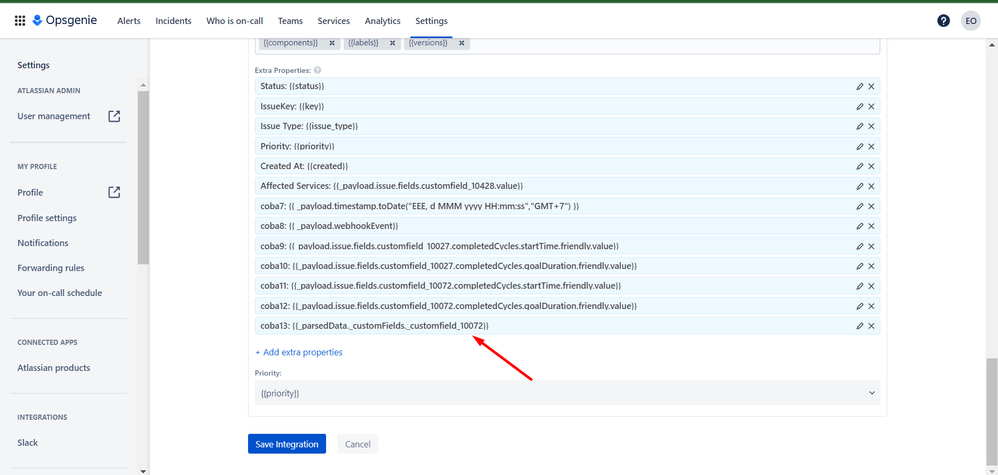Delete the coba11 extra property
Image resolution: width=998 pixels, height=475 pixels.
tap(871, 286)
